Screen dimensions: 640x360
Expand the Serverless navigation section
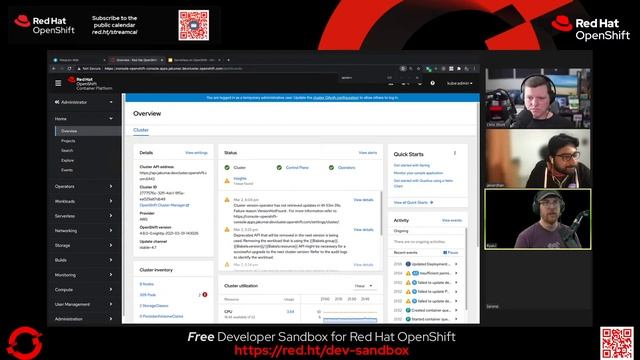84,216
